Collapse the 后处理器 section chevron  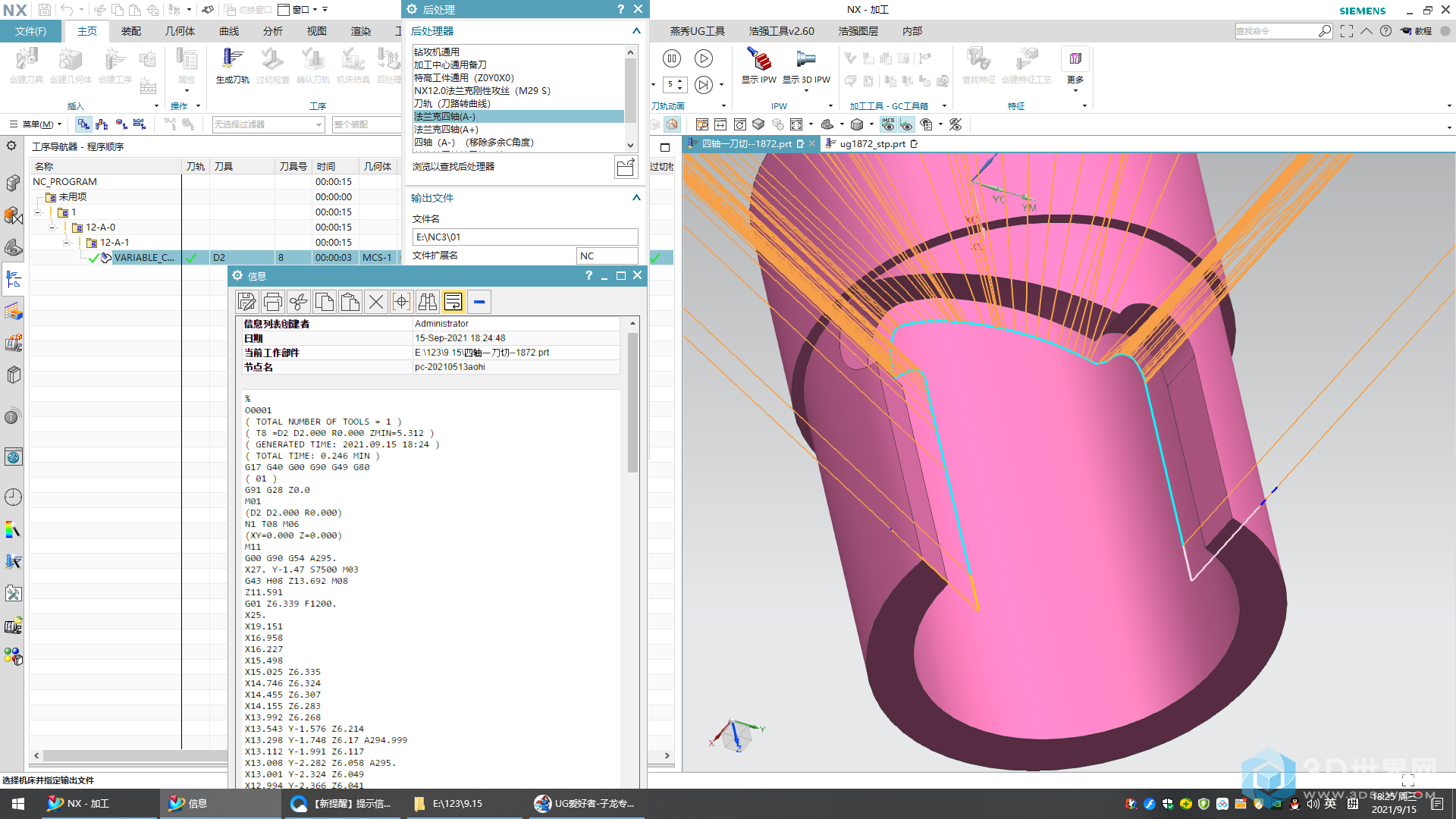pyautogui.click(x=636, y=31)
